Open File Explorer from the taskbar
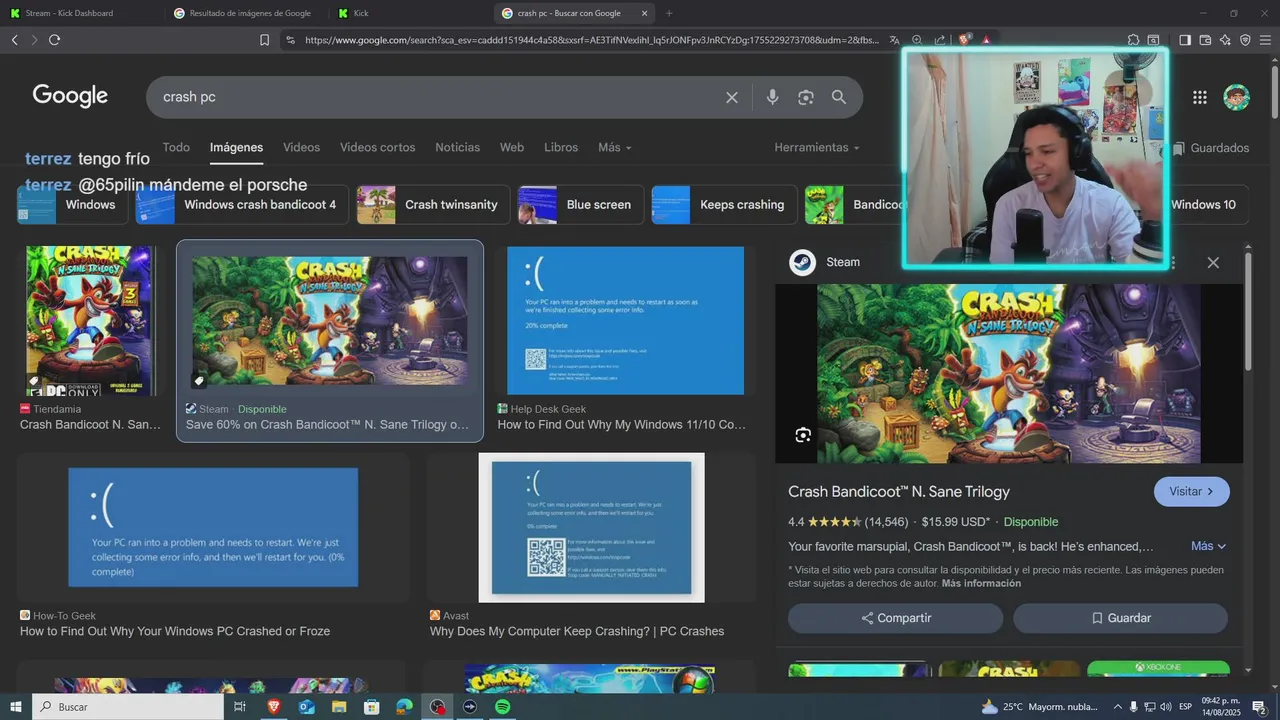This screenshot has height=720, width=1280. 339,707
